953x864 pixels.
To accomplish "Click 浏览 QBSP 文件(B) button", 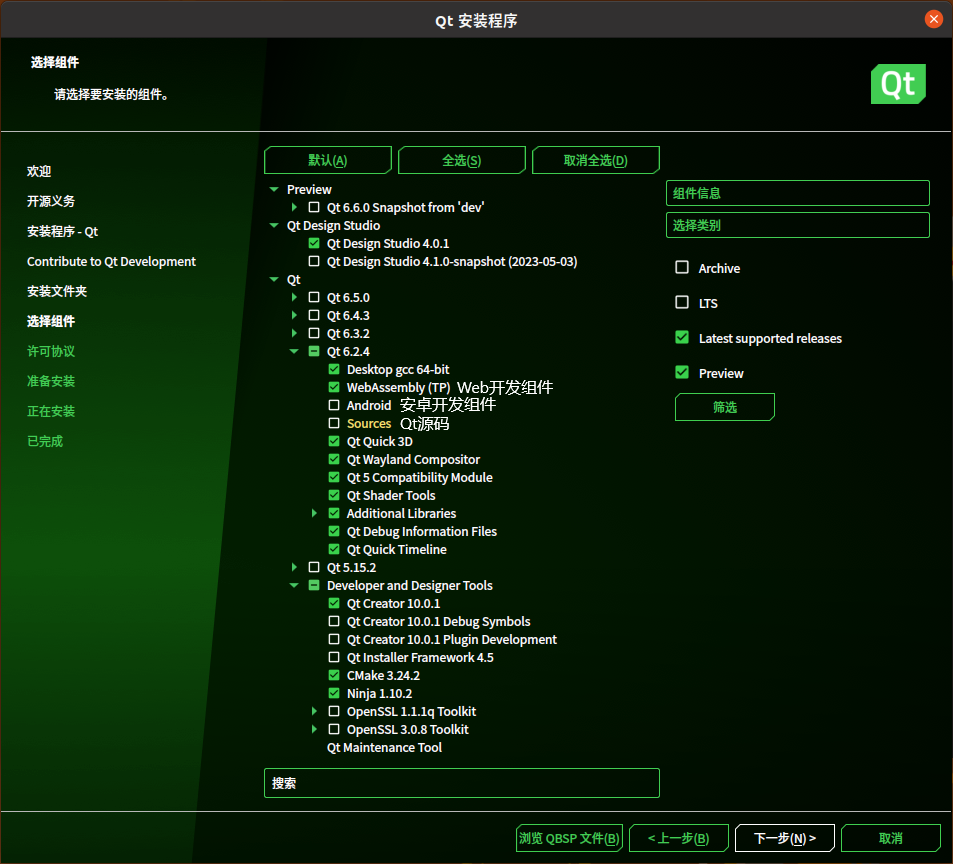I will click(569, 838).
